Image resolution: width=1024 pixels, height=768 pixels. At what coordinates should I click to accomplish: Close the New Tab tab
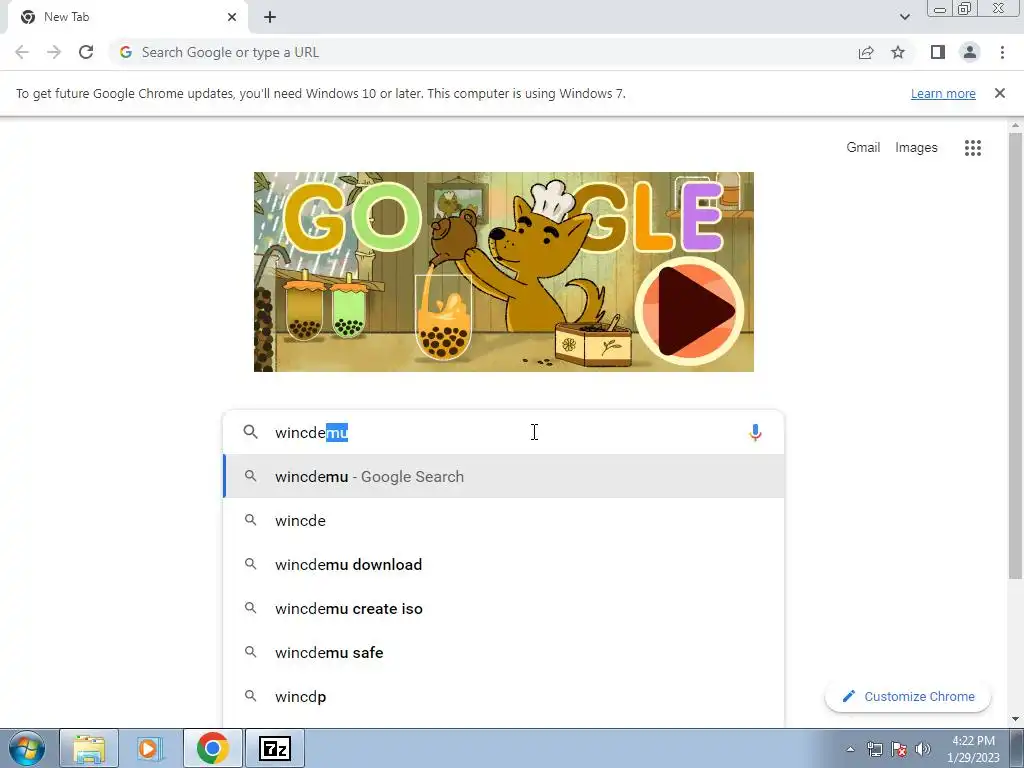point(232,17)
